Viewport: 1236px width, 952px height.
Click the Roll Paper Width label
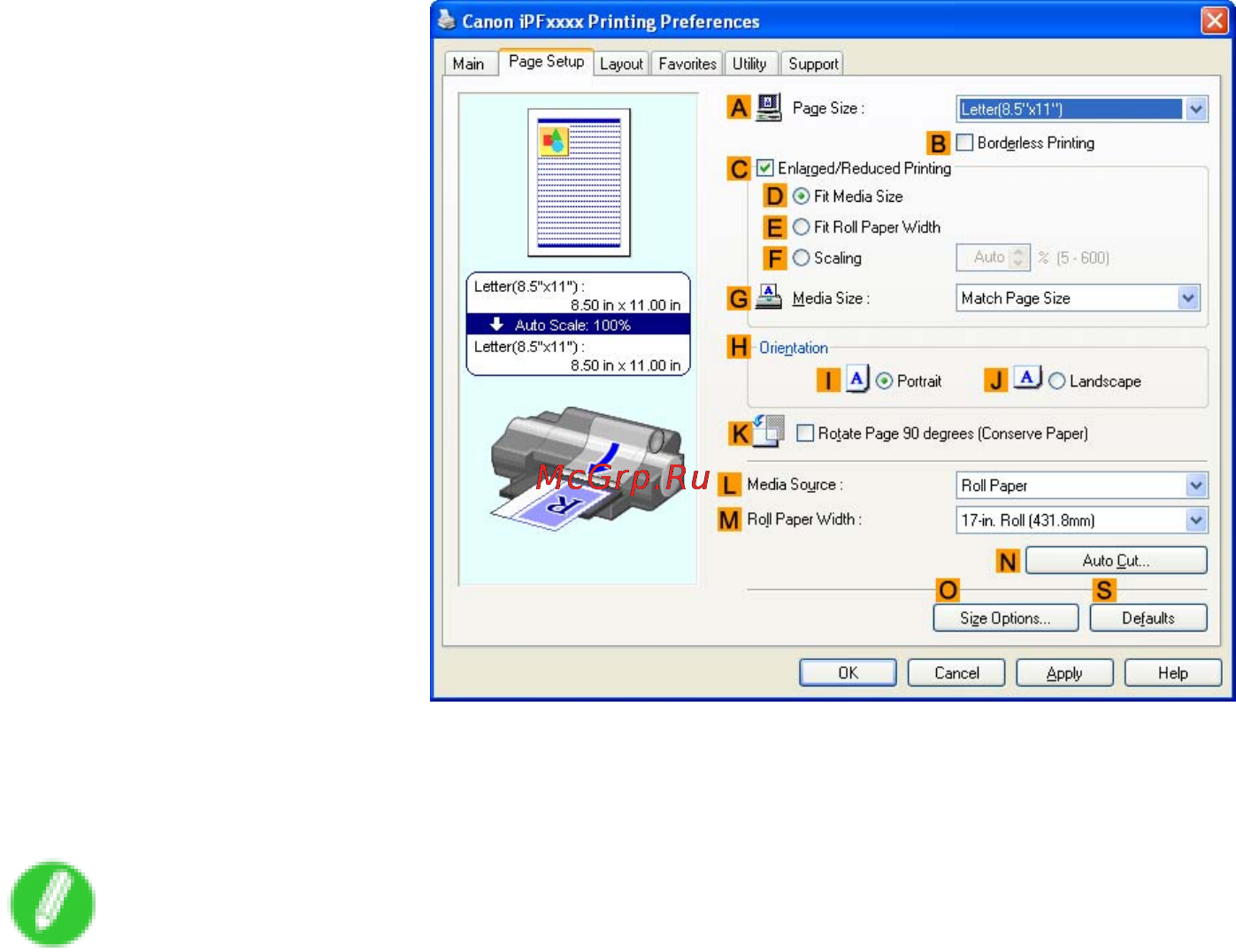point(804,519)
